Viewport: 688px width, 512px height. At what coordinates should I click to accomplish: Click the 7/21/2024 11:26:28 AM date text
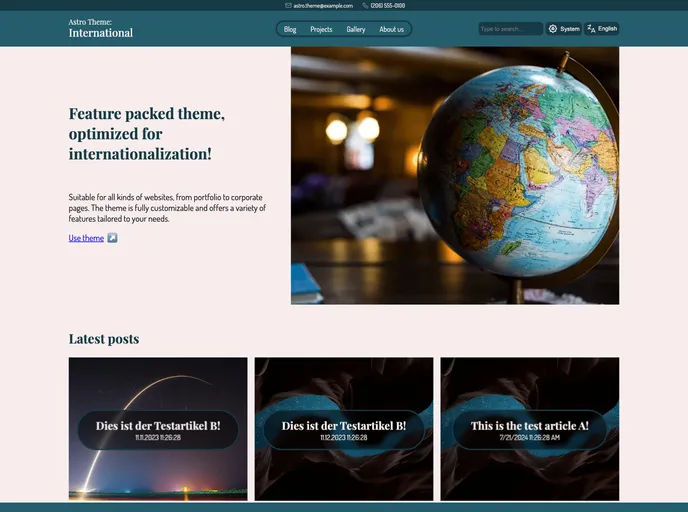(x=530, y=437)
